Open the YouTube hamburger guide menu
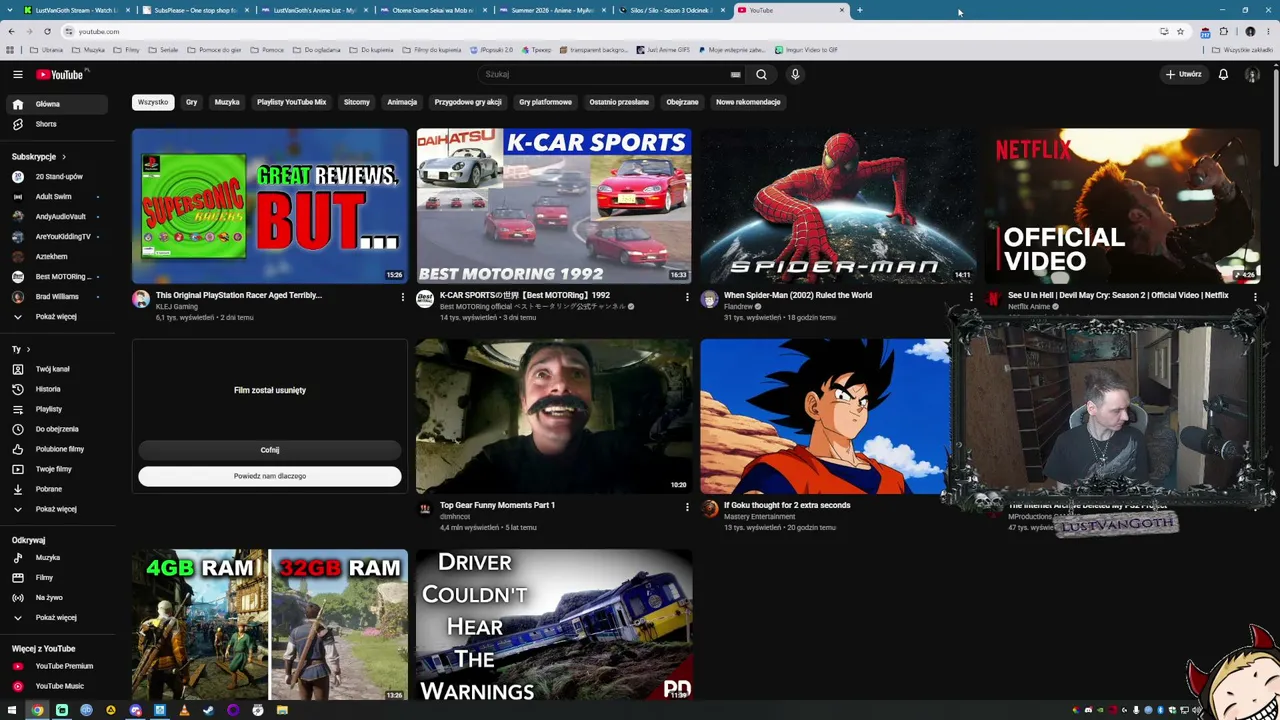Screen dimensions: 1280x720 (17, 74)
